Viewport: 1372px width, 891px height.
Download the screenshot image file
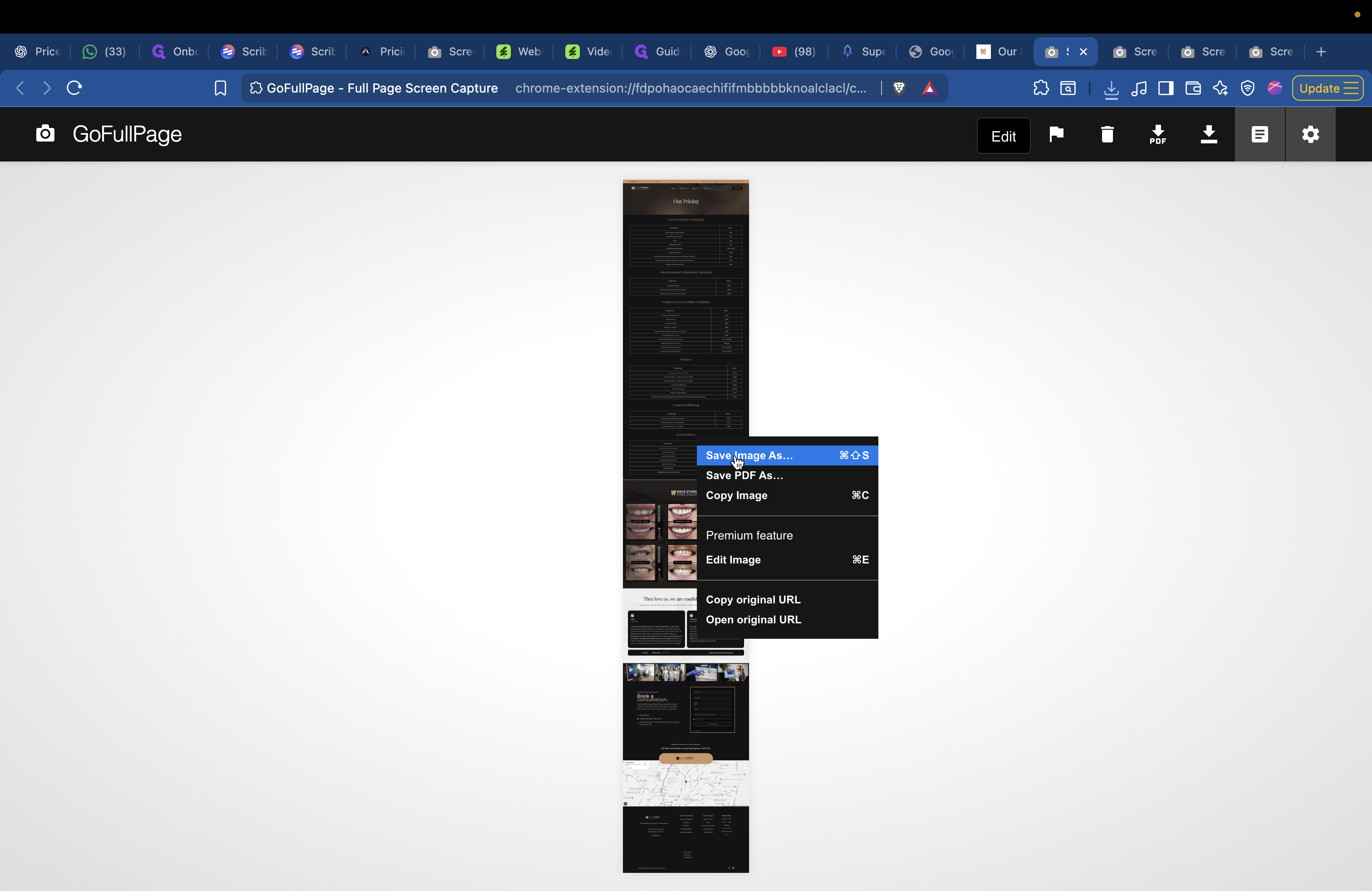pos(1209,134)
